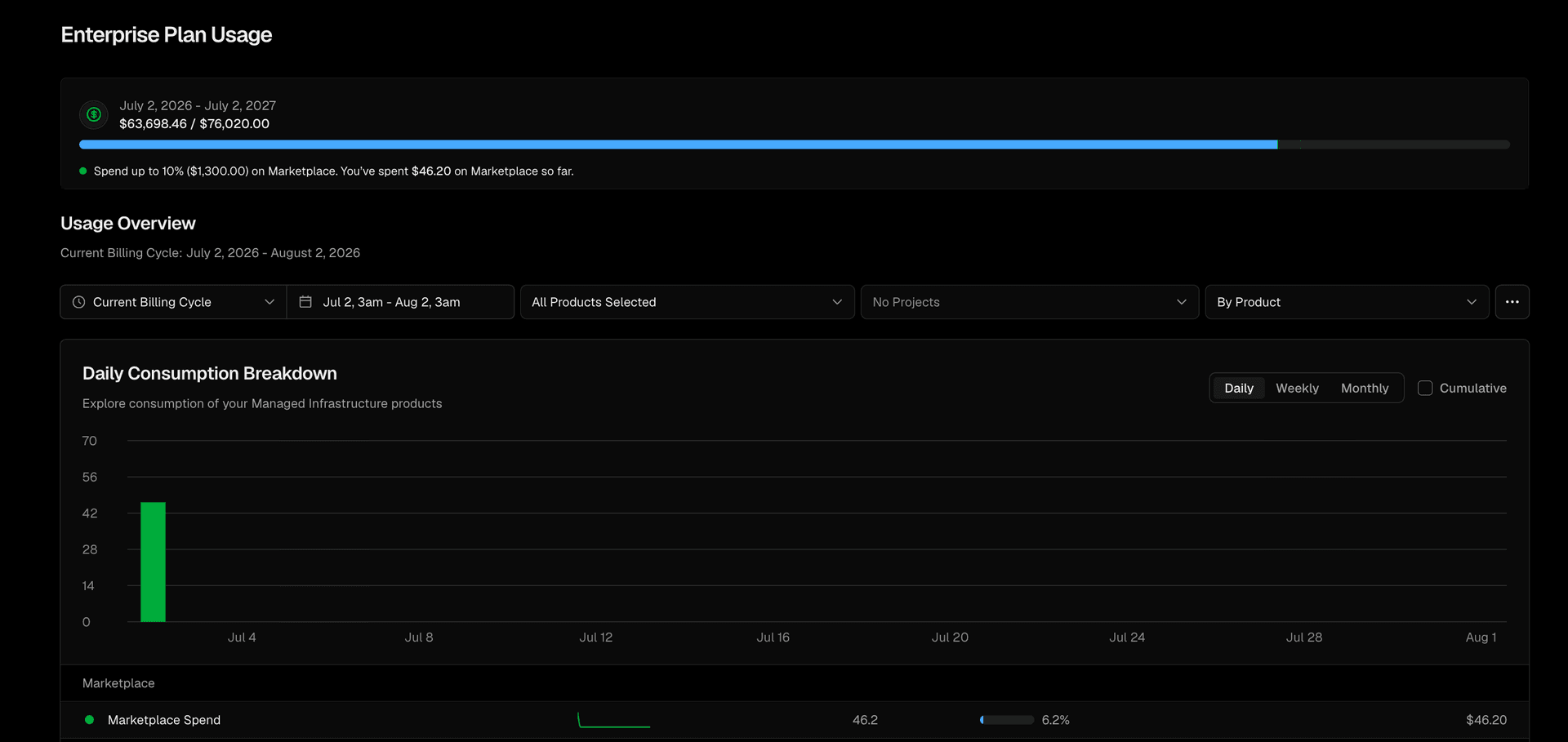Expand the All Products Selected dropdown

687,302
